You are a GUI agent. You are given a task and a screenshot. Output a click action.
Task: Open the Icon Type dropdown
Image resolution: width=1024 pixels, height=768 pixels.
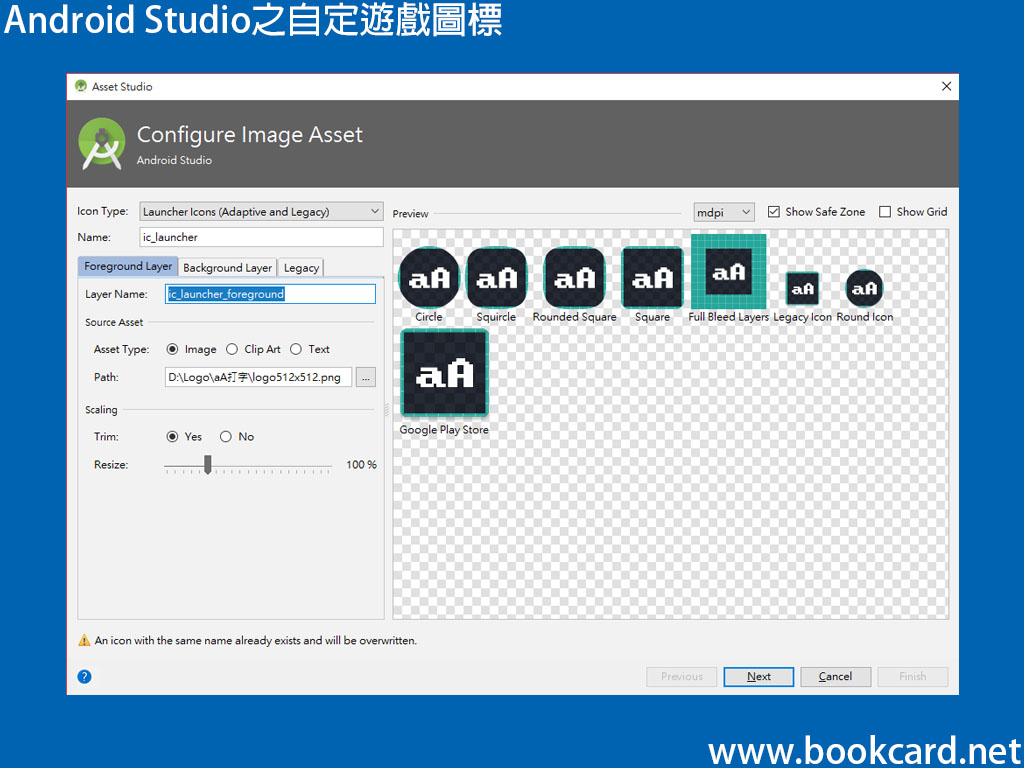click(260, 211)
